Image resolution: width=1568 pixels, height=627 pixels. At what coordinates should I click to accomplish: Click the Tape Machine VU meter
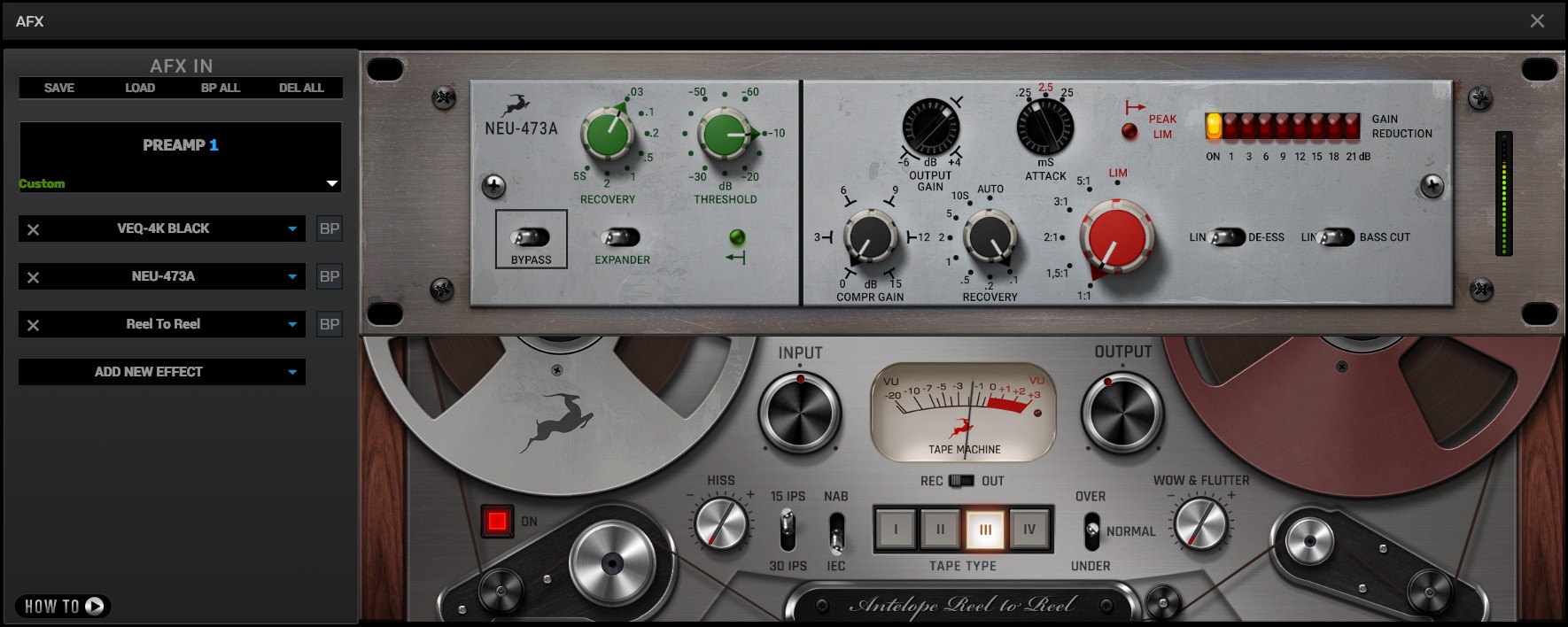(964, 414)
